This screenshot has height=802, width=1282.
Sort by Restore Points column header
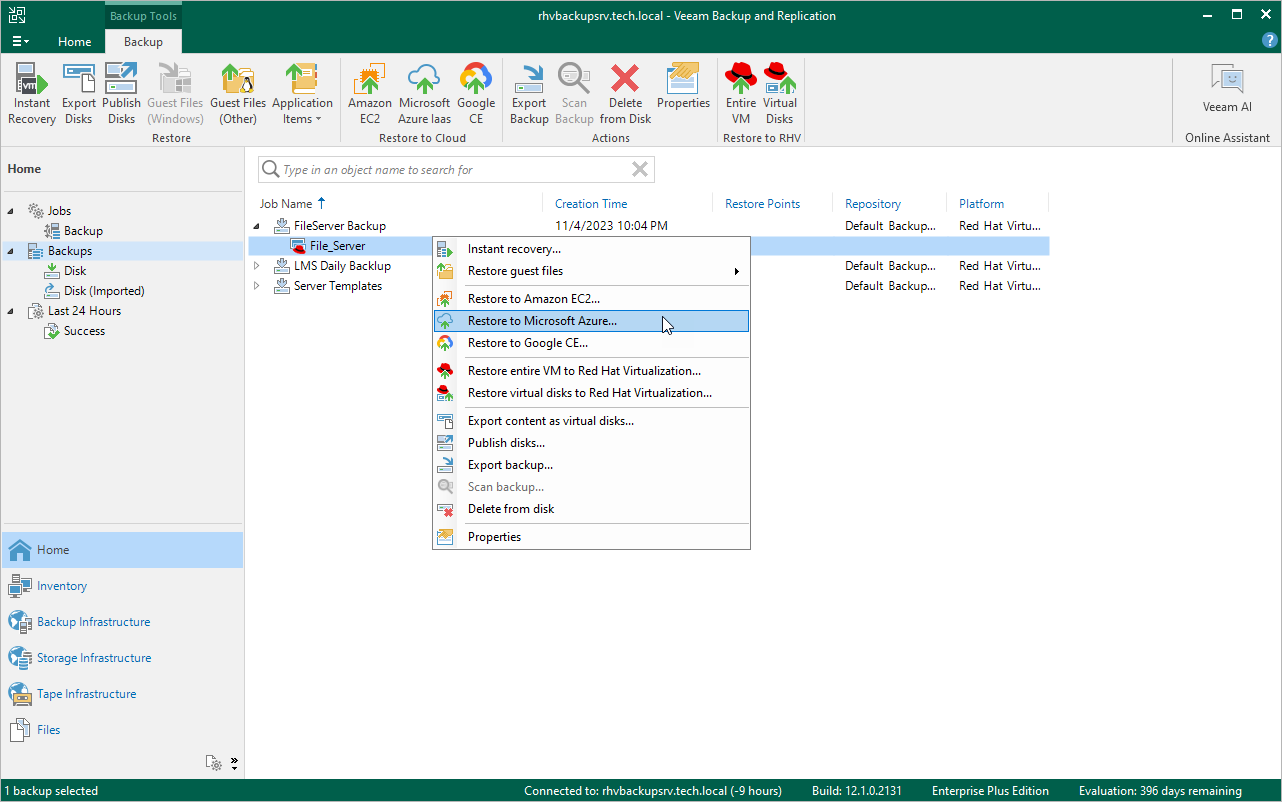[762, 204]
